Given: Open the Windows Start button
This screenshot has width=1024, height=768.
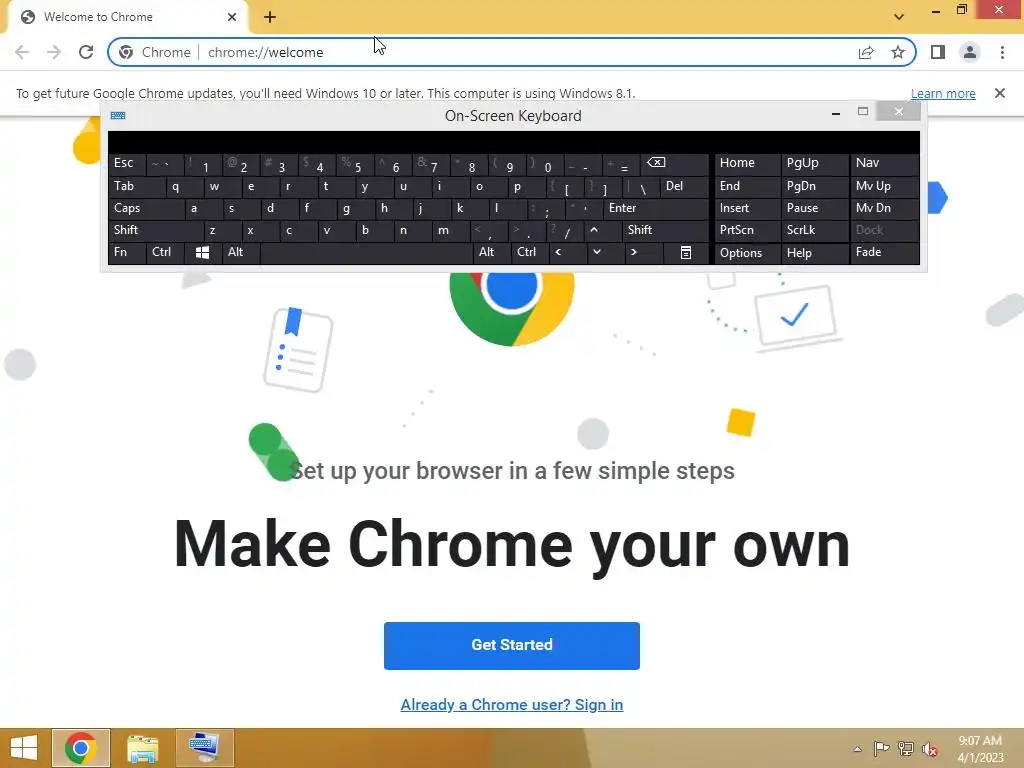Looking at the screenshot, I should pos(24,748).
